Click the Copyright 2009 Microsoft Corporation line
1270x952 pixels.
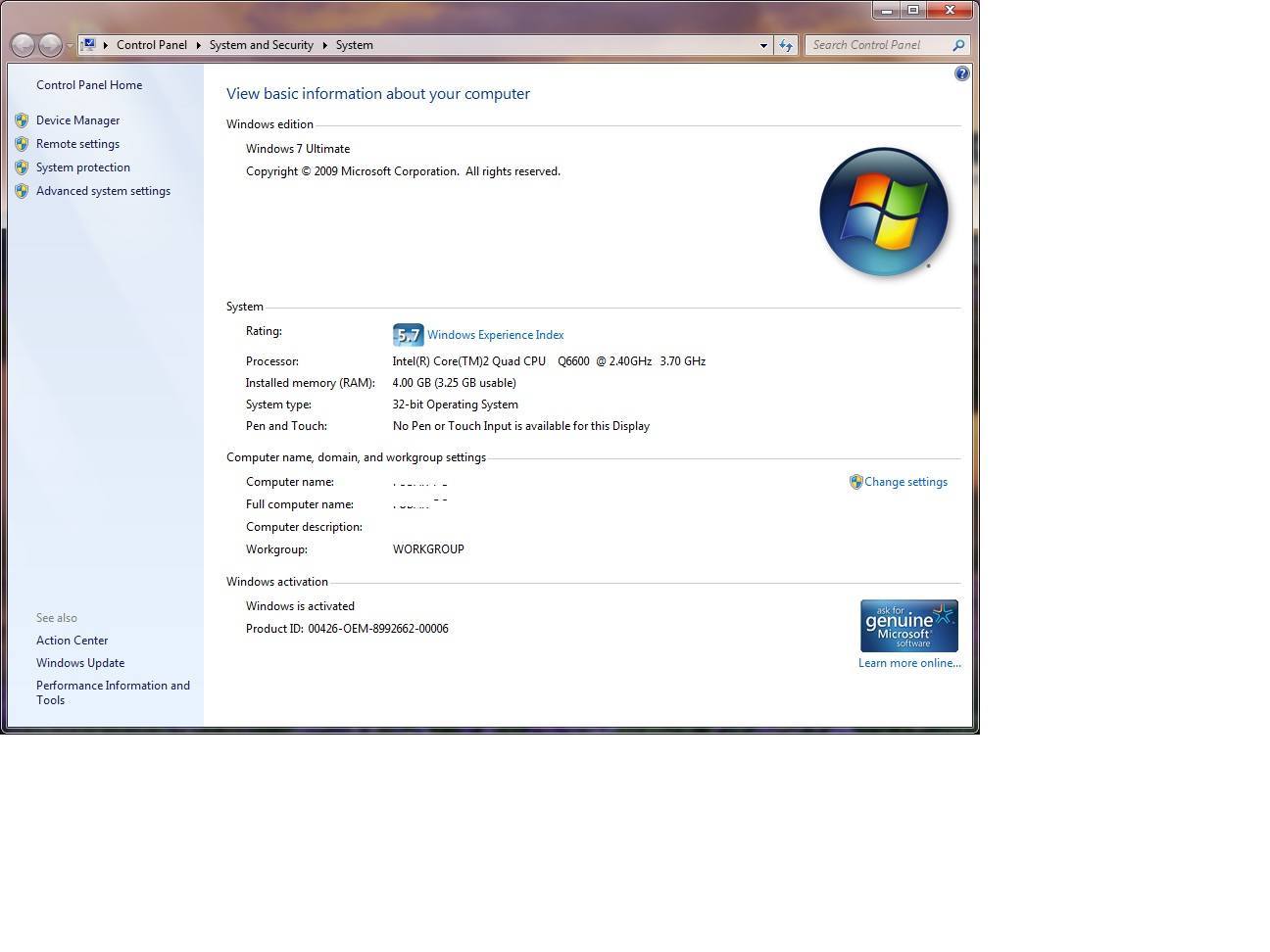tap(403, 171)
